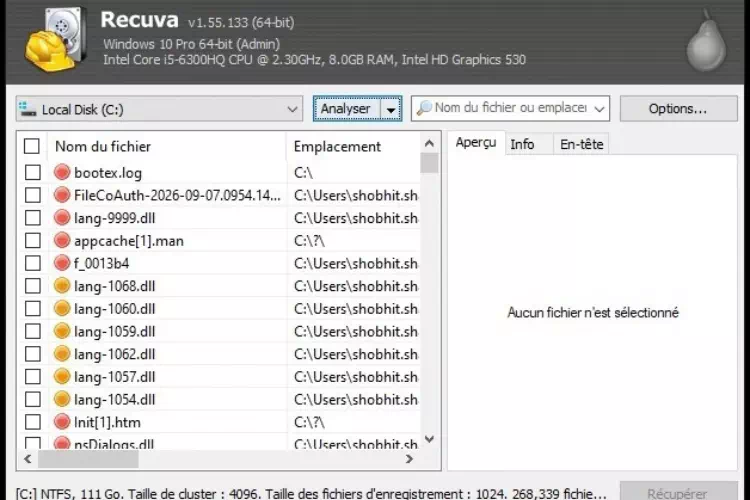Check the box for appcache[1].man
This screenshot has width=750, height=500.
pyautogui.click(x=33, y=240)
